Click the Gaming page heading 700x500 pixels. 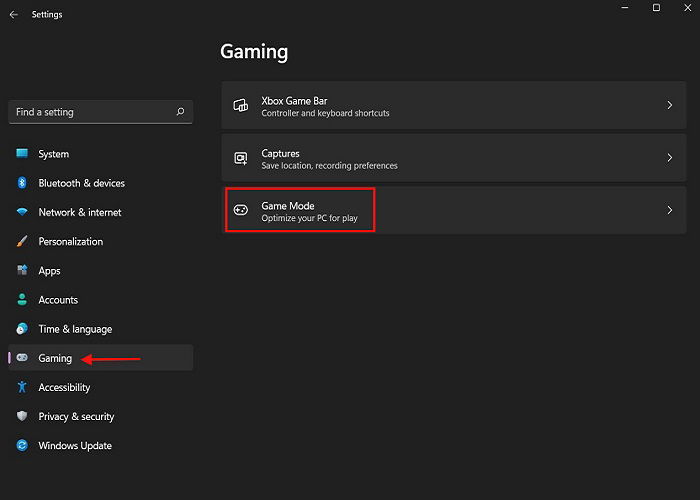pyautogui.click(x=254, y=52)
